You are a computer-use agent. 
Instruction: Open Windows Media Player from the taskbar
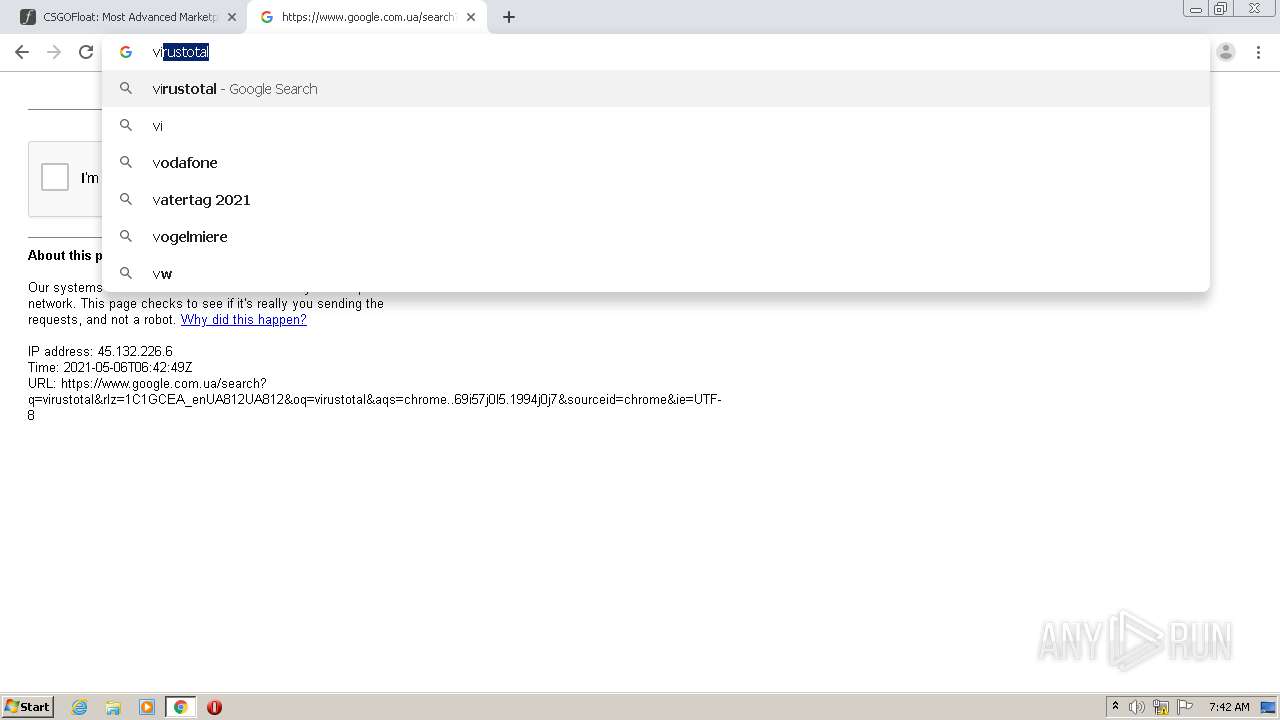point(147,707)
